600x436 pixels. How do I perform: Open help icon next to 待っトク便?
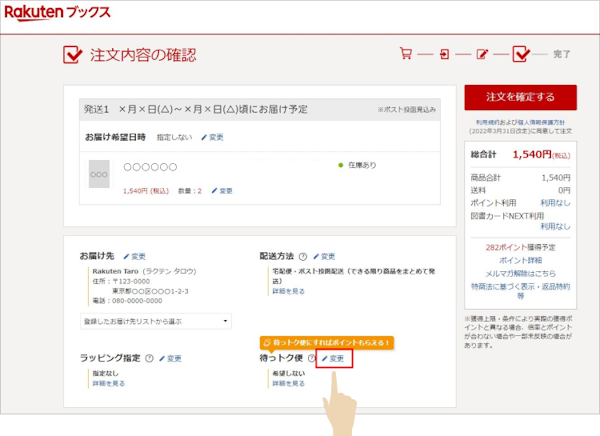pos(312,358)
